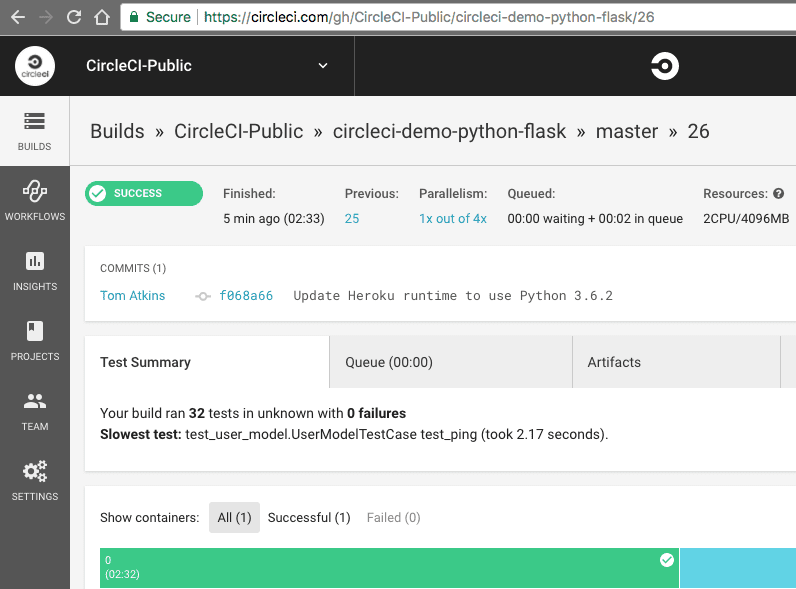The image size is (796, 589).
Task: Filter to Successful (1) containers
Action: click(x=309, y=517)
